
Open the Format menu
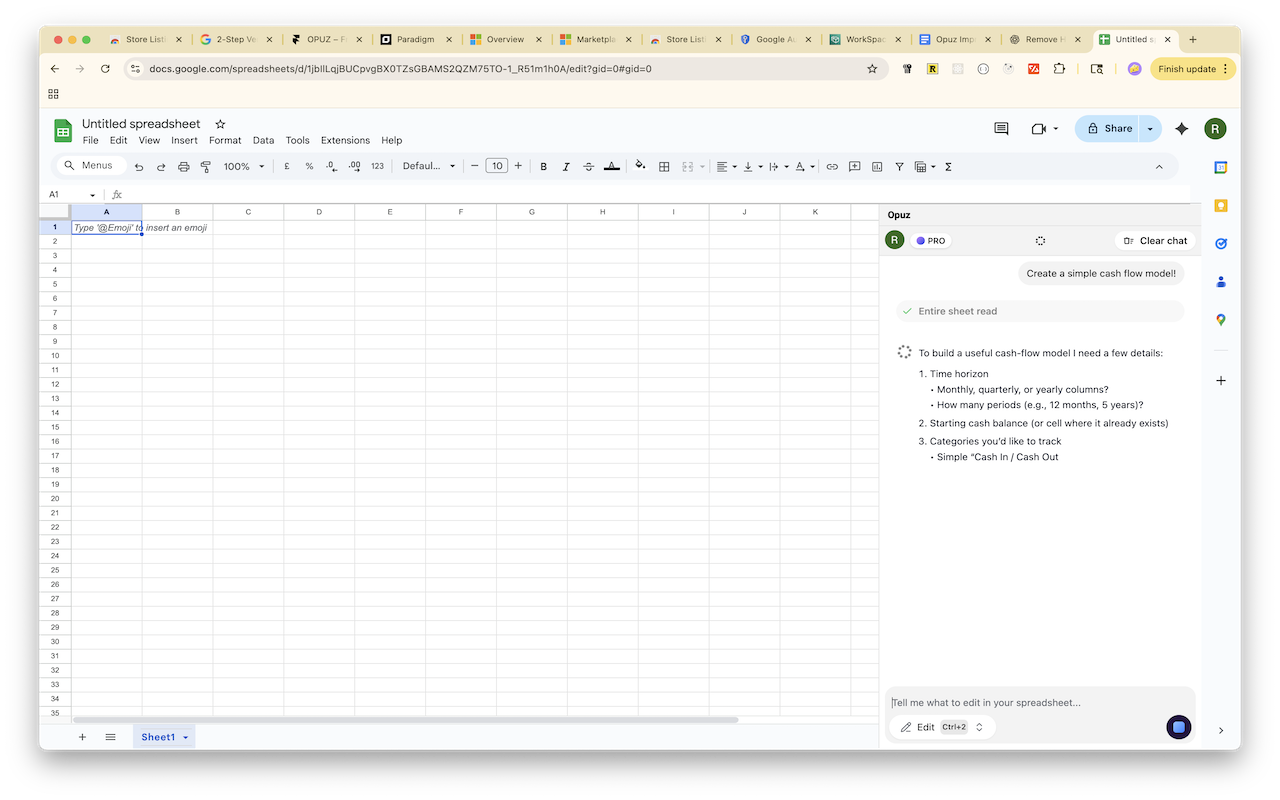[x=225, y=141]
